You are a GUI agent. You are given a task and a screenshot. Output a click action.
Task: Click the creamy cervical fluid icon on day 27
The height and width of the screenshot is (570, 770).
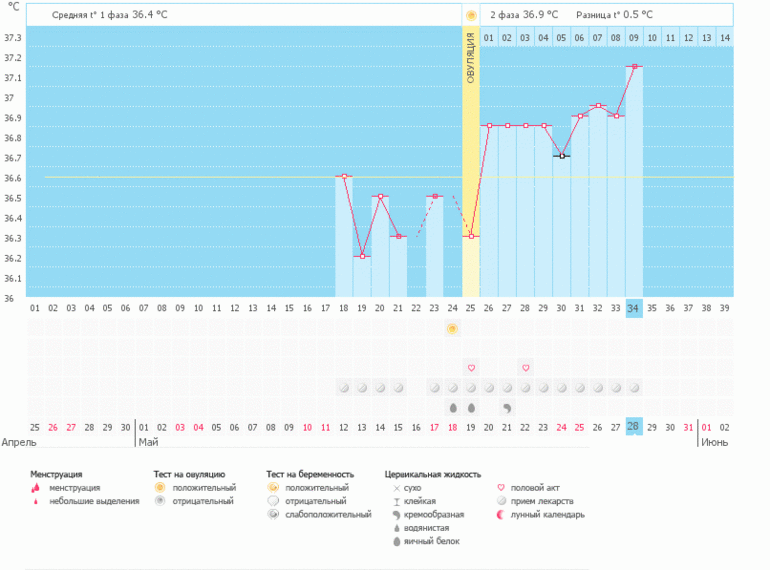click(507, 408)
